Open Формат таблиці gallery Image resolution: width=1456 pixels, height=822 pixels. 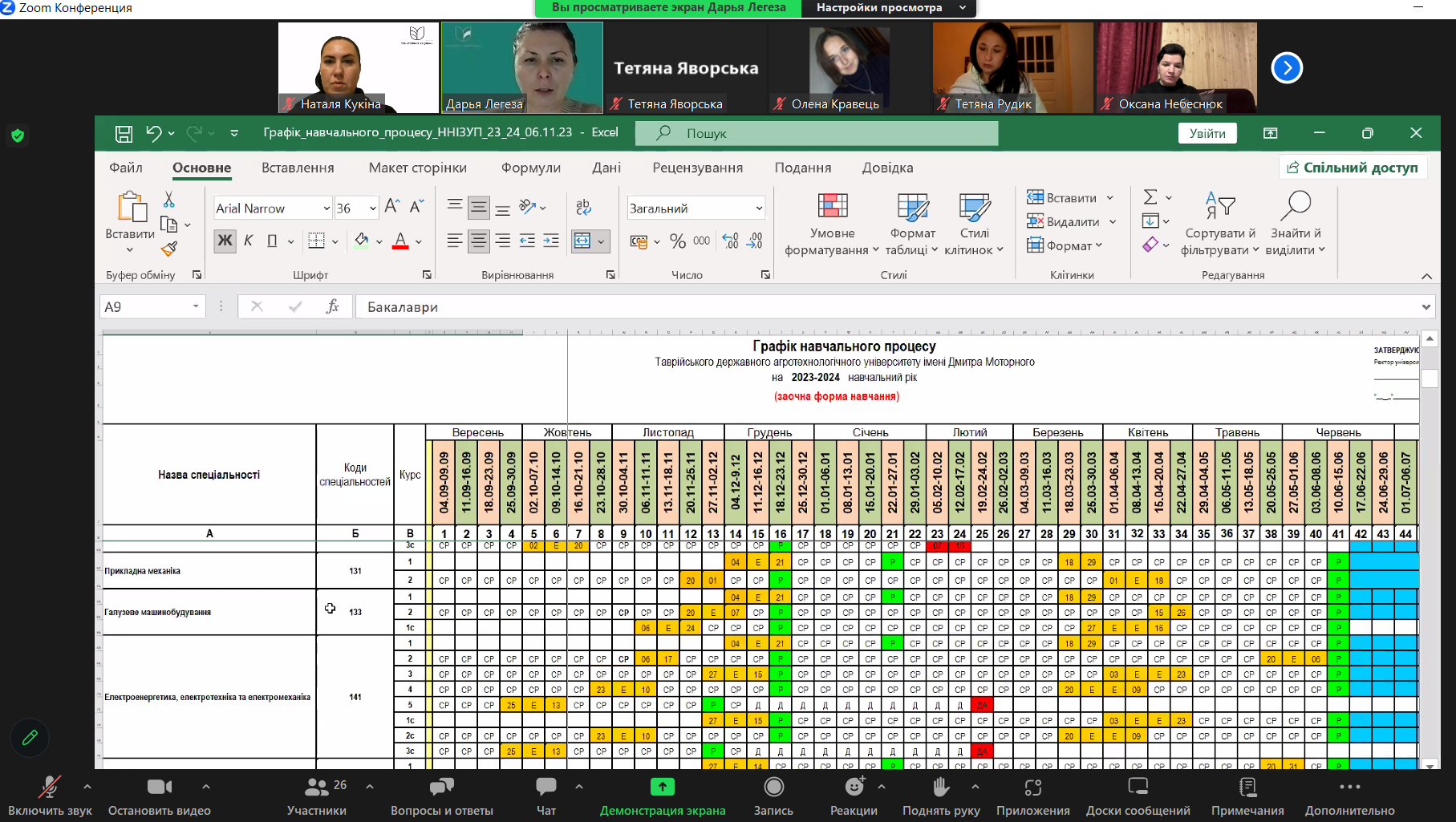(x=913, y=225)
